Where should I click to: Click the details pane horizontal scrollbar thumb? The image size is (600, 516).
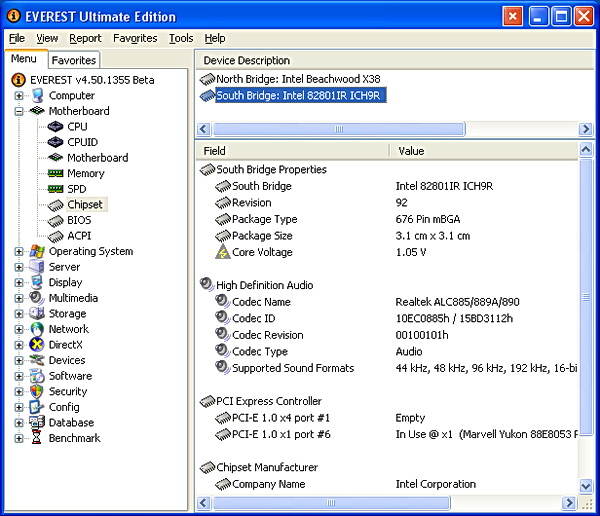[331, 503]
